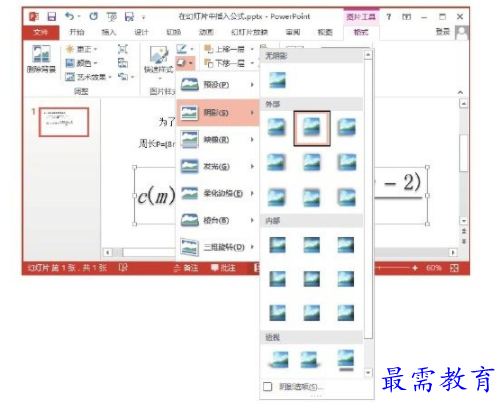Click the Redo/Repeat quick access icon
Image resolution: width=503 pixels, height=411 pixels.
coord(94,16)
